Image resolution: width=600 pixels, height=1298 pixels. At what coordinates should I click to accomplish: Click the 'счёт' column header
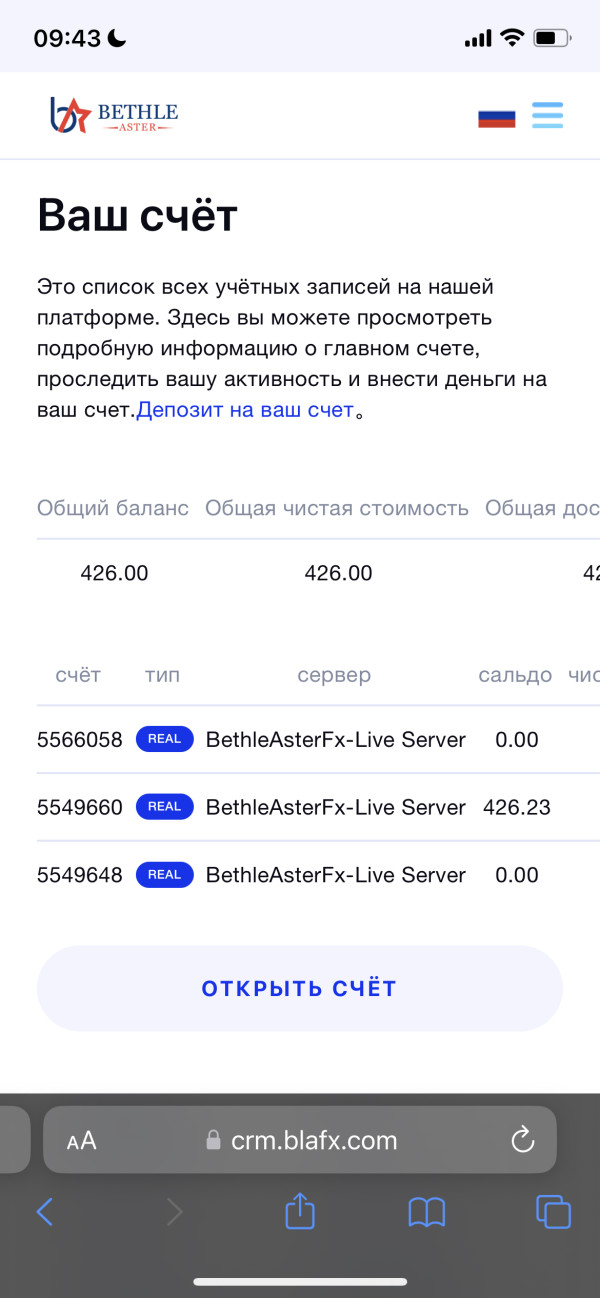coord(78,675)
